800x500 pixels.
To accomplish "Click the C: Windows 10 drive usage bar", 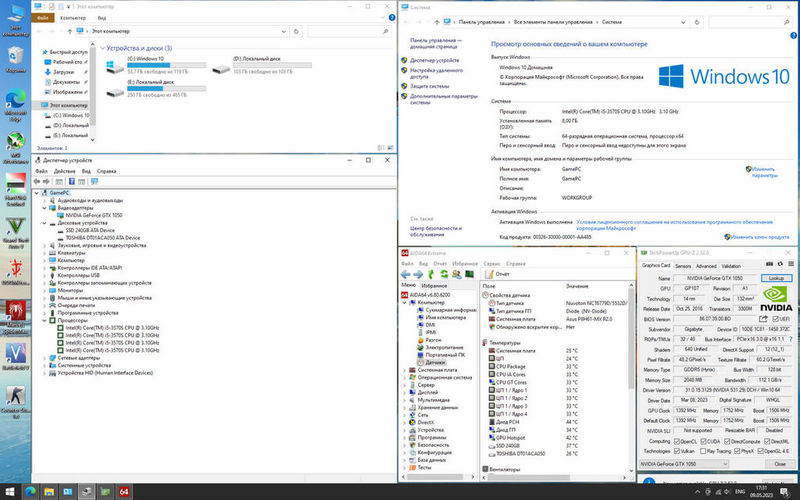I will pyautogui.click(x=166, y=65).
